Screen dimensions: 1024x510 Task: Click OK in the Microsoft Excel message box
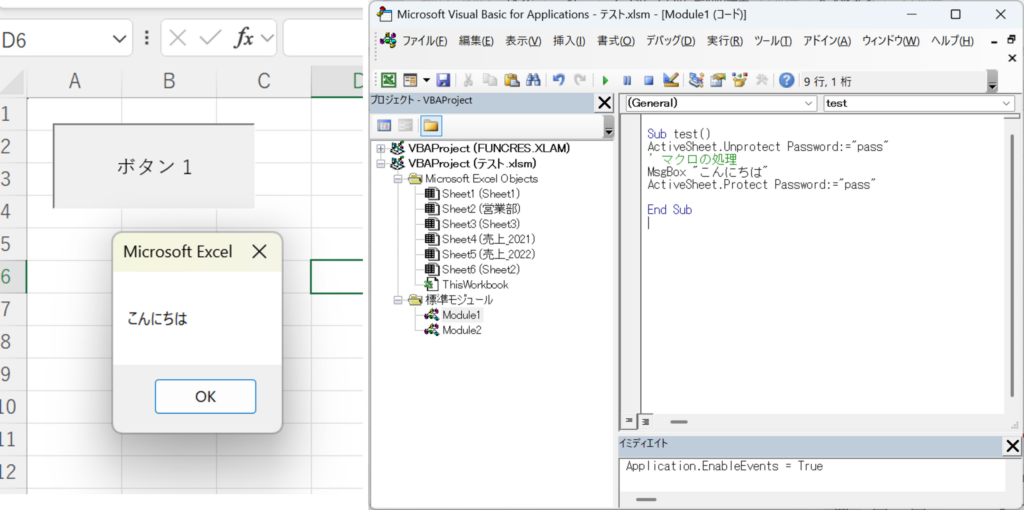pyautogui.click(x=205, y=396)
